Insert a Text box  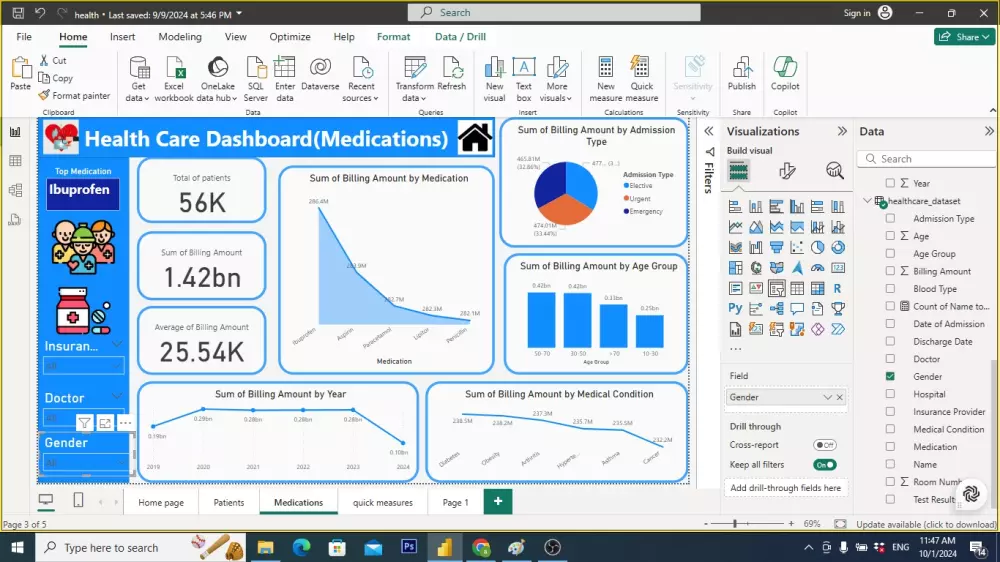[x=524, y=79]
